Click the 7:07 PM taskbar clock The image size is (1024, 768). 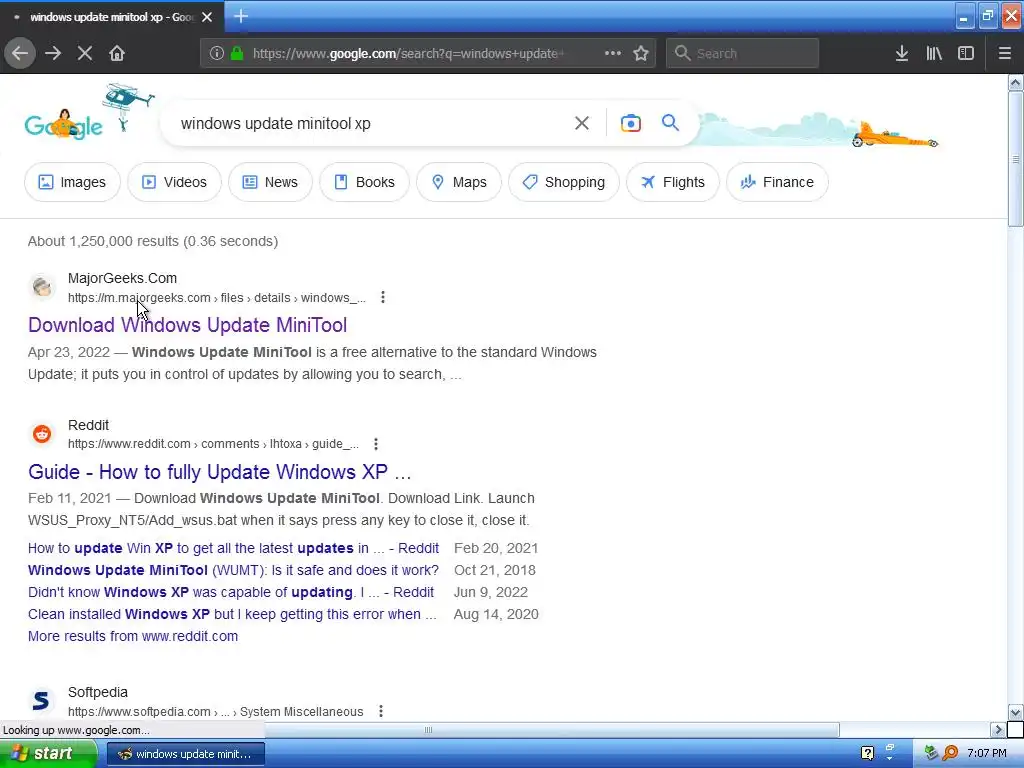987,753
